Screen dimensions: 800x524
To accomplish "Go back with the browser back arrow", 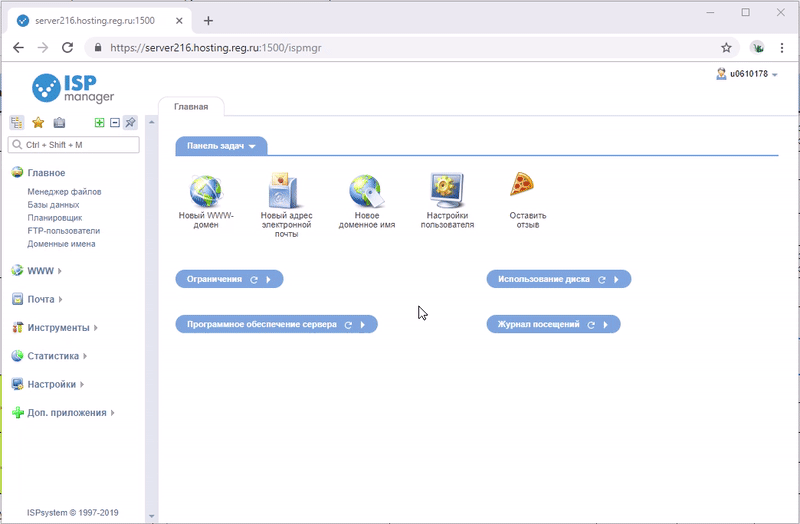I will [x=18, y=47].
